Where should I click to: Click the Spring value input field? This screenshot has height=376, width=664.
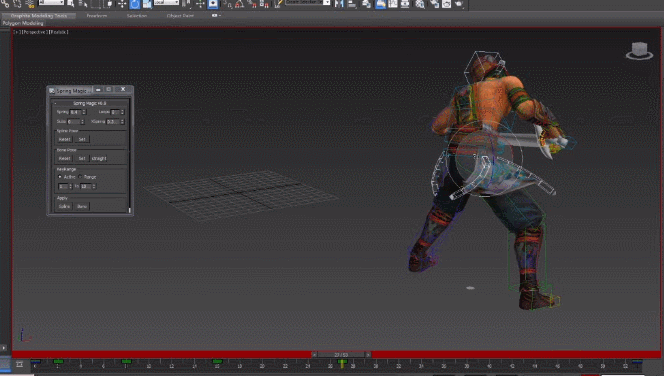75,112
